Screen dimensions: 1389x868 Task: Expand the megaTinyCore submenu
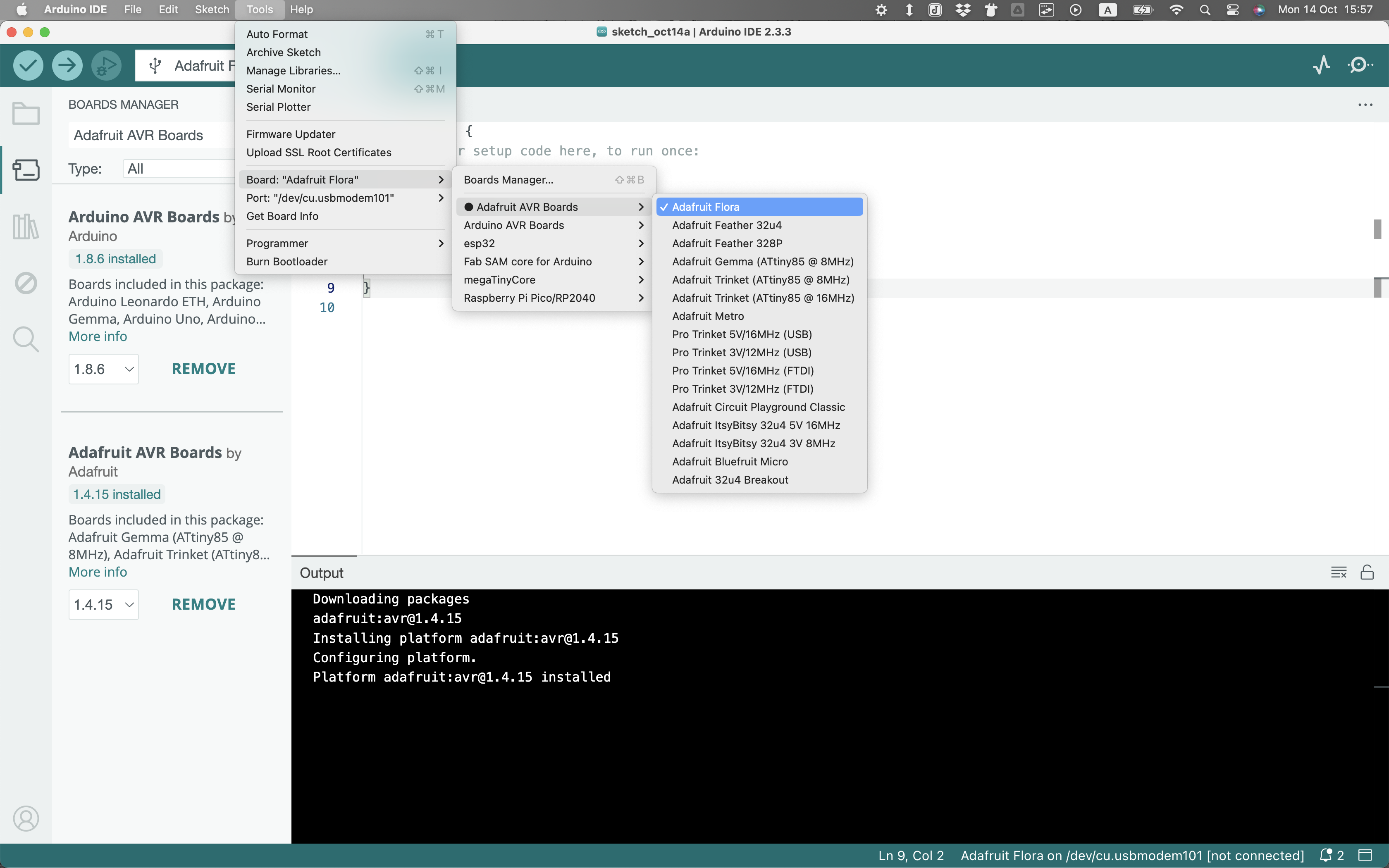point(554,279)
